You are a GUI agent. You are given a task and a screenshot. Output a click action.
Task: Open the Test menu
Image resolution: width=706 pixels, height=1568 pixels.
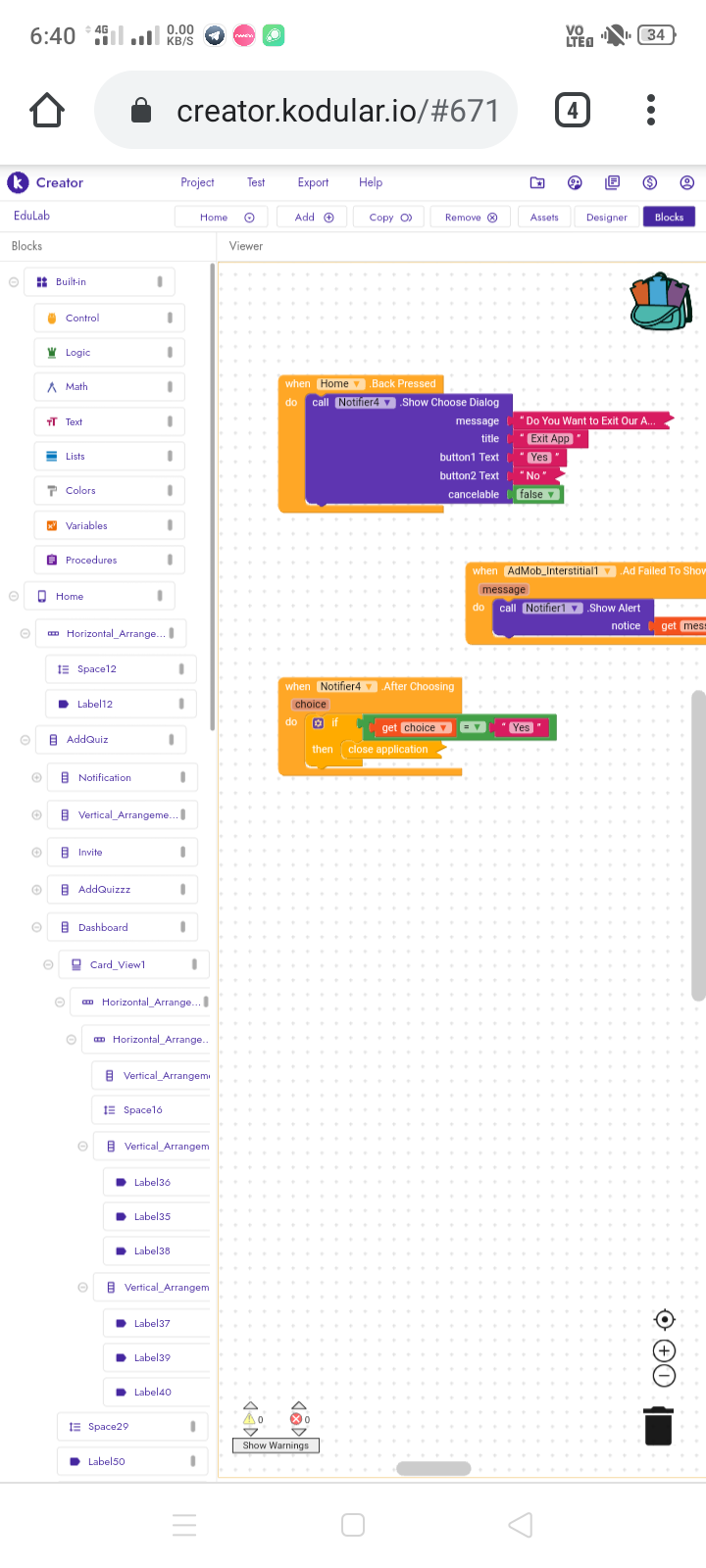click(x=256, y=182)
